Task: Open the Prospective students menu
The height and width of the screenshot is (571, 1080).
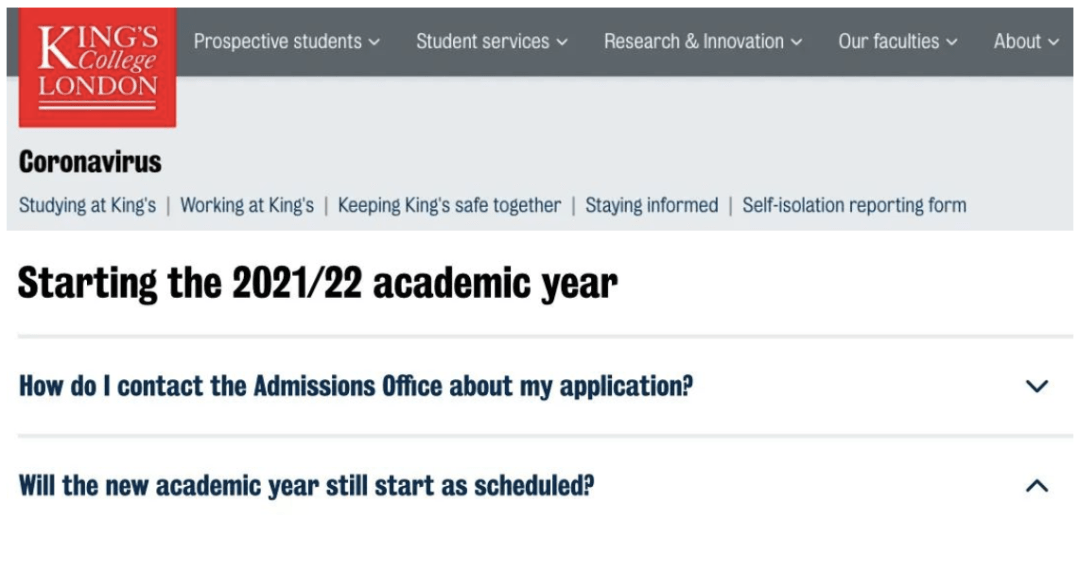Action: tap(287, 41)
